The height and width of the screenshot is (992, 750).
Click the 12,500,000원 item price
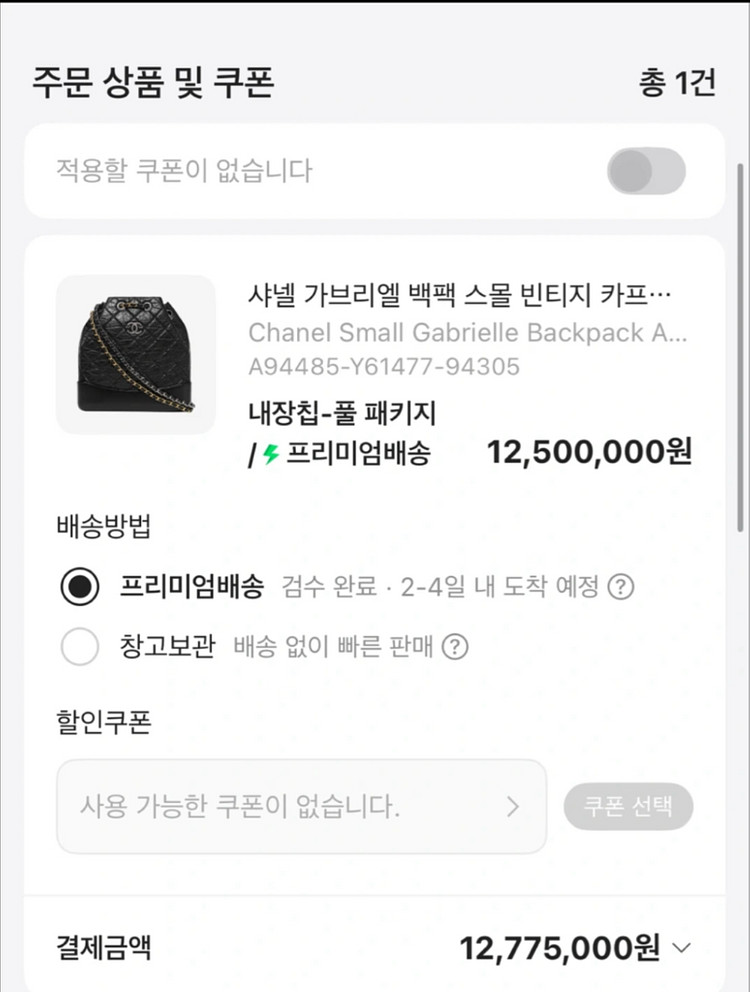pyautogui.click(x=589, y=452)
